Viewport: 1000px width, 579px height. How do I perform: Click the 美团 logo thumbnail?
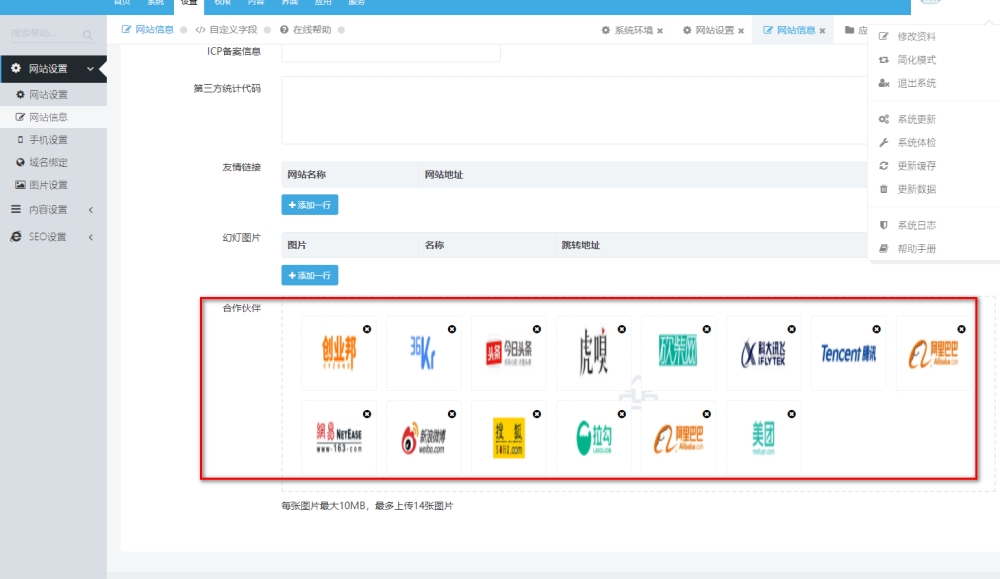[763, 437]
